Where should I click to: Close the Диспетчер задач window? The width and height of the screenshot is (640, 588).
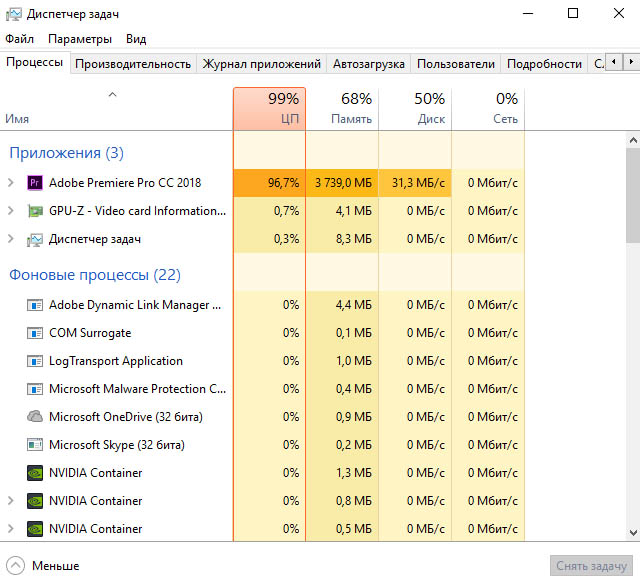(x=619, y=13)
